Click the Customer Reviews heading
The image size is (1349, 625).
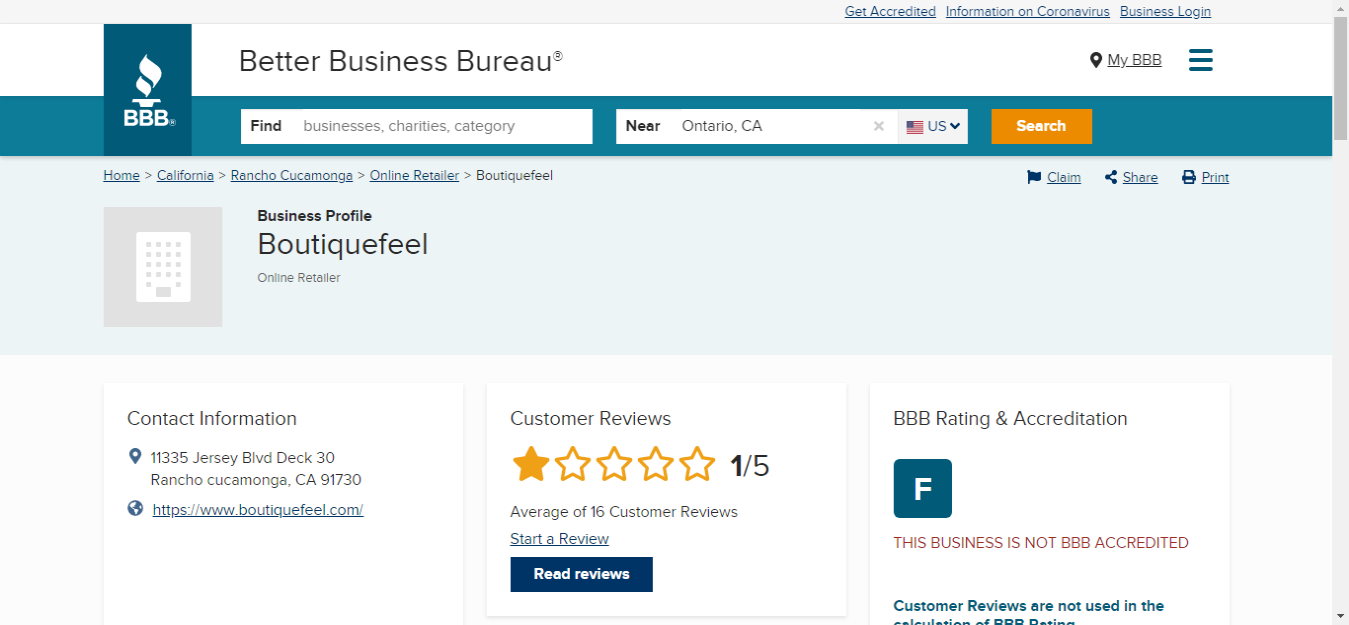[591, 419]
